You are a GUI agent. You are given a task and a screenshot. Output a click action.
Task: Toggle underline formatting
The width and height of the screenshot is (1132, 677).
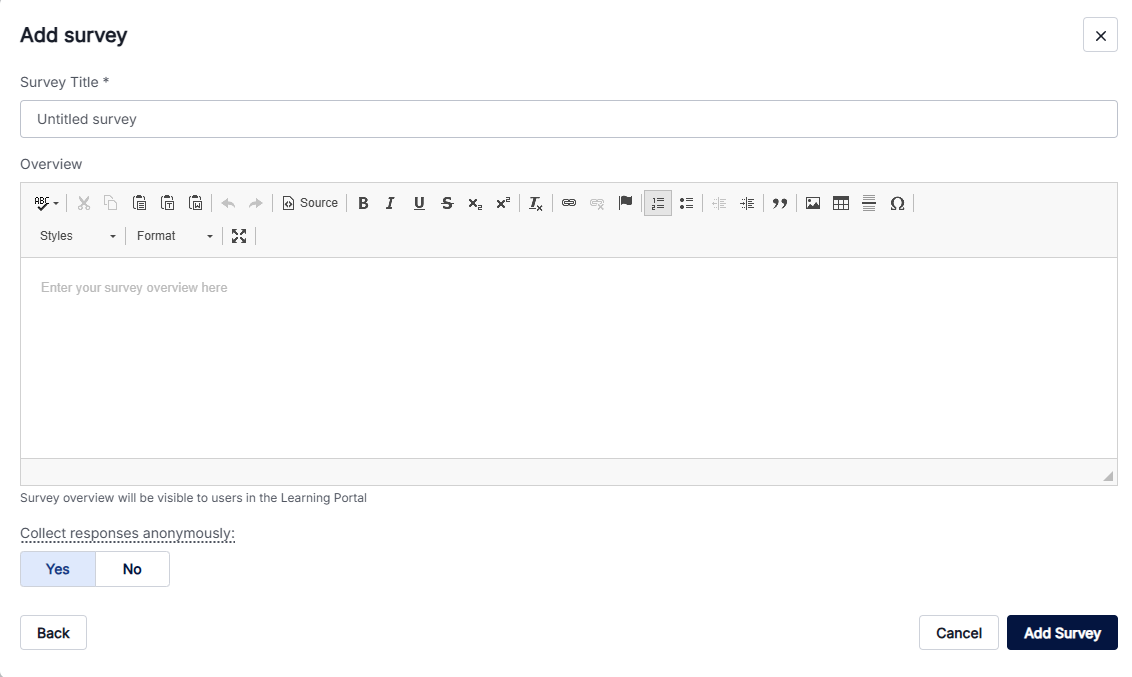pyautogui.click(x=419, y=204)
